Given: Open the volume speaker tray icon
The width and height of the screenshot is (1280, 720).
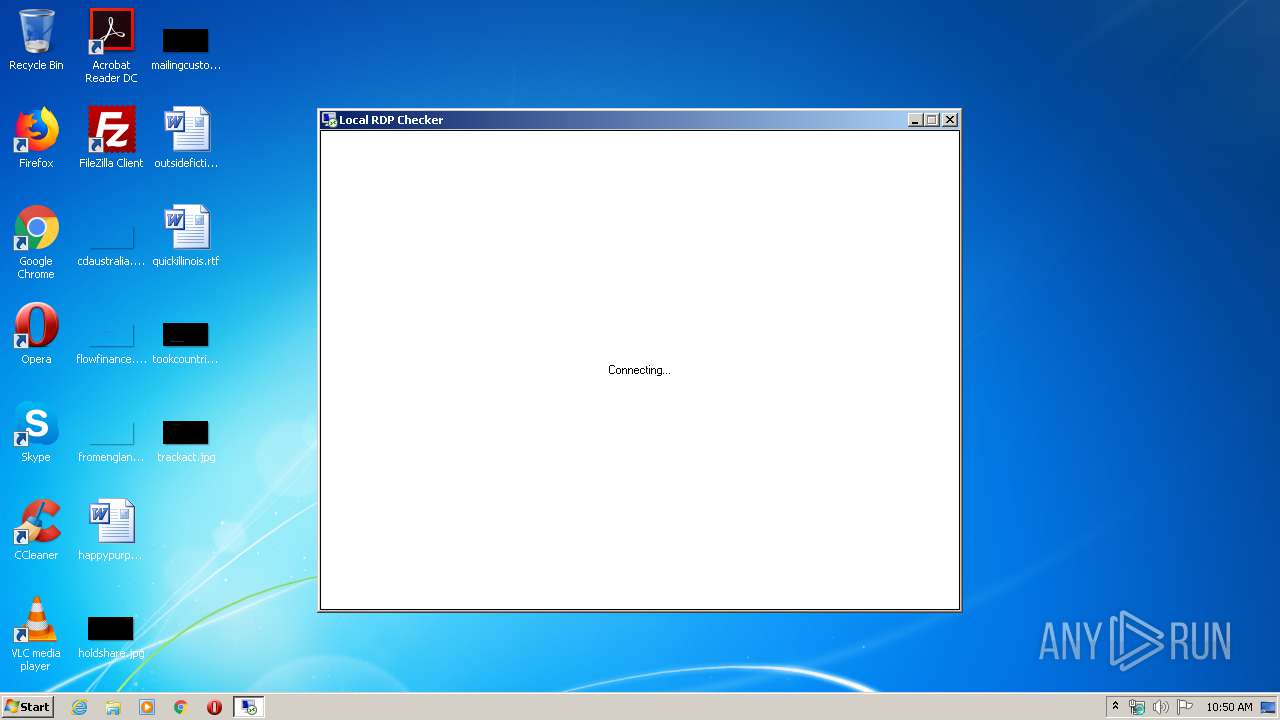Looking at the screenshot, I should click(x=1161, y=707).
